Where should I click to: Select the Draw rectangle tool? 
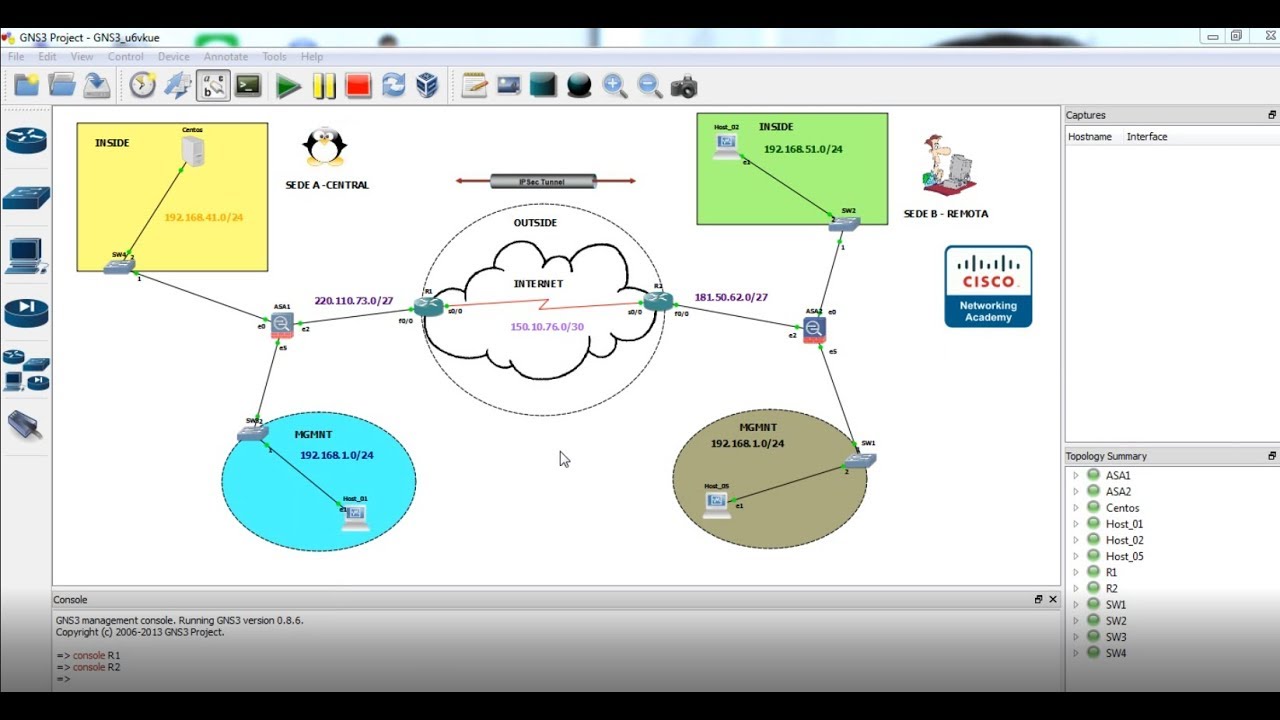[x=543, y=86]
